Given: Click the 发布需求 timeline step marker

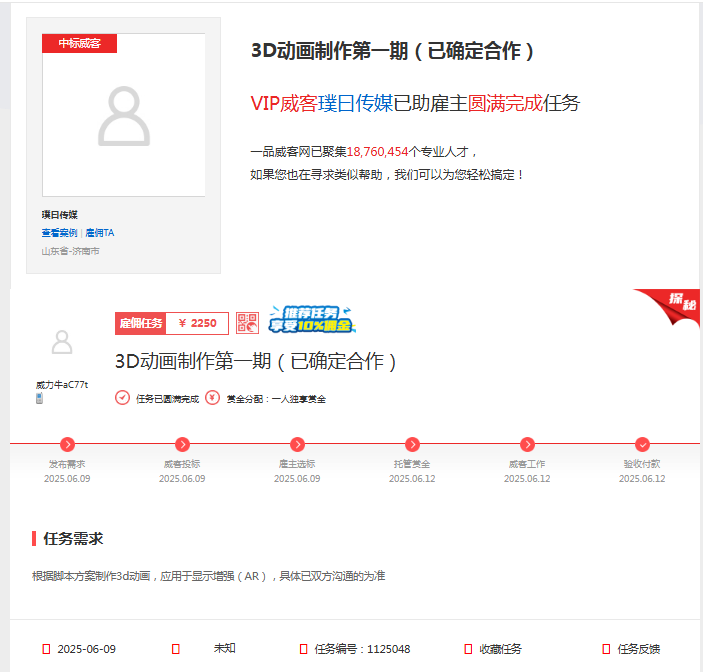Looking at the screenshot, I should coord(67,444).
